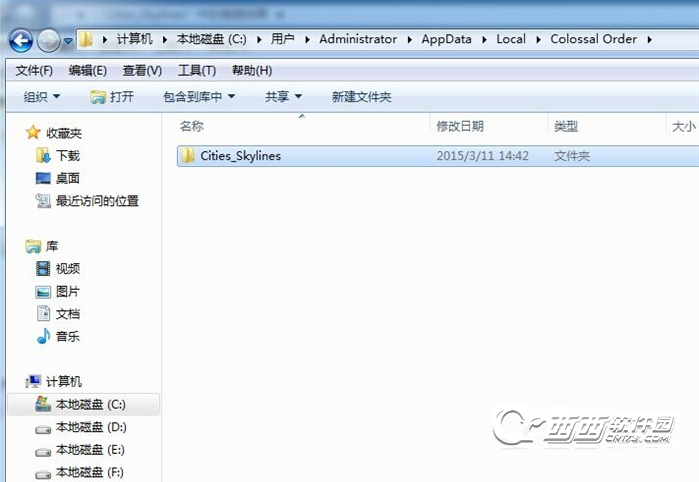Sort by 名称 column header
Viewport: 699px width, 482px height.
[192, 126]
